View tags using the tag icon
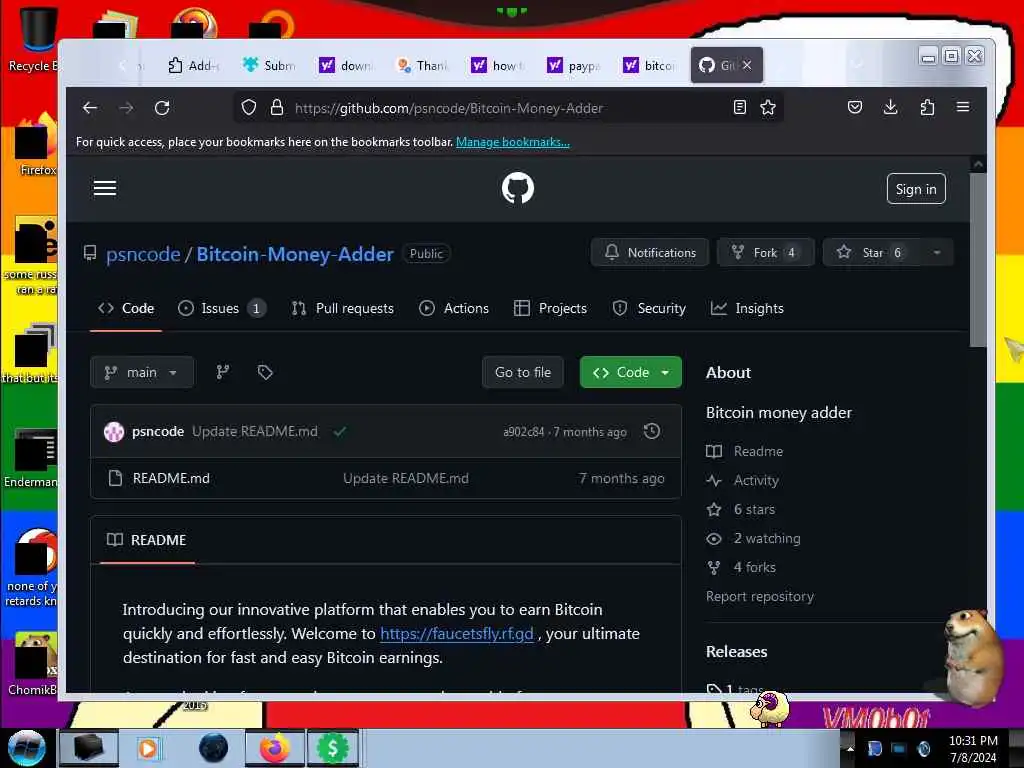Screen dimensions: 1024x768 tap(265, 372)
